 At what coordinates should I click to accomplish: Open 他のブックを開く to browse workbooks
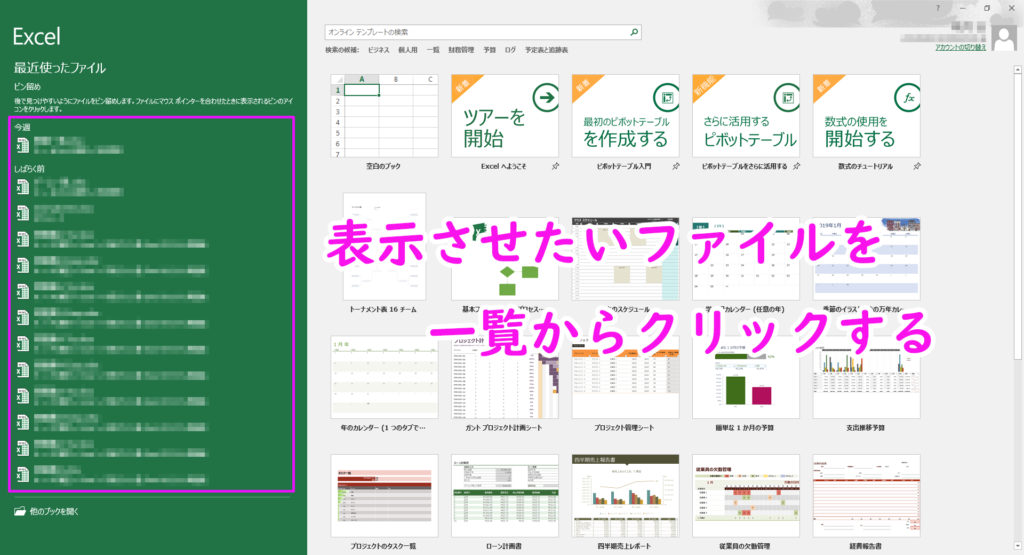point(46,511)
